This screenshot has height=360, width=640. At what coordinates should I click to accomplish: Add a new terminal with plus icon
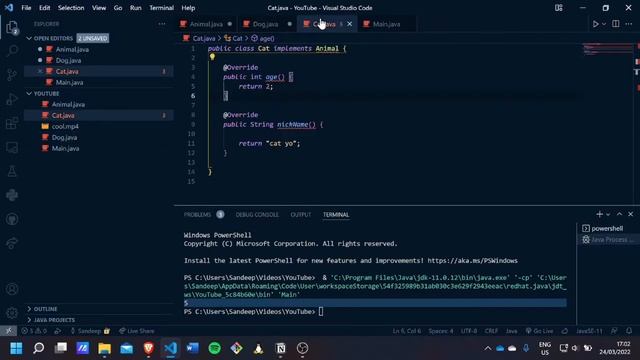599,214
